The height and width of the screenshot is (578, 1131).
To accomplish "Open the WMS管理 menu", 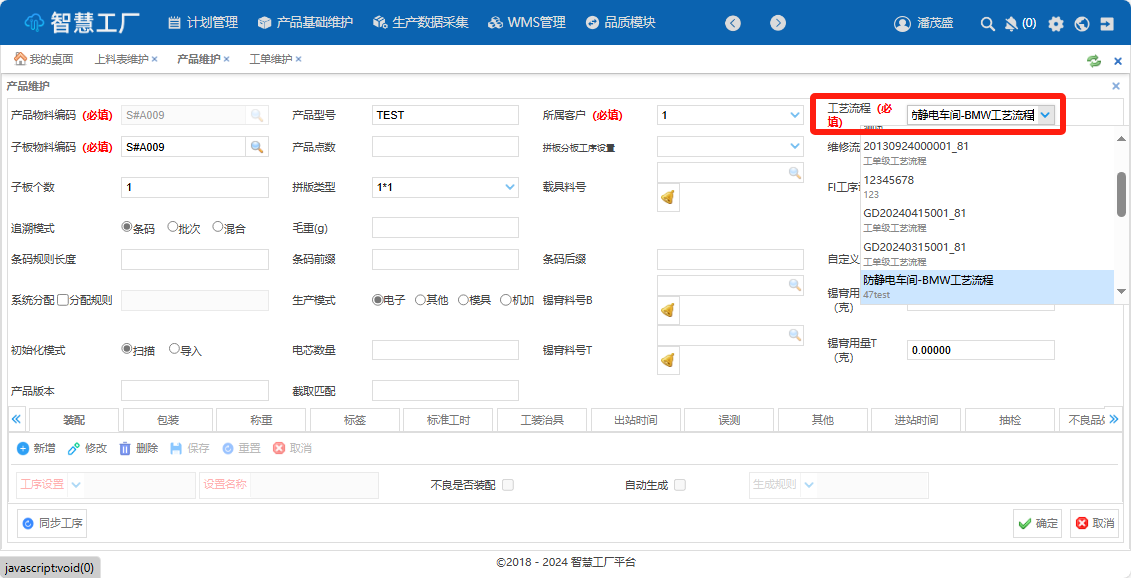I will click(x=526, y=23).
